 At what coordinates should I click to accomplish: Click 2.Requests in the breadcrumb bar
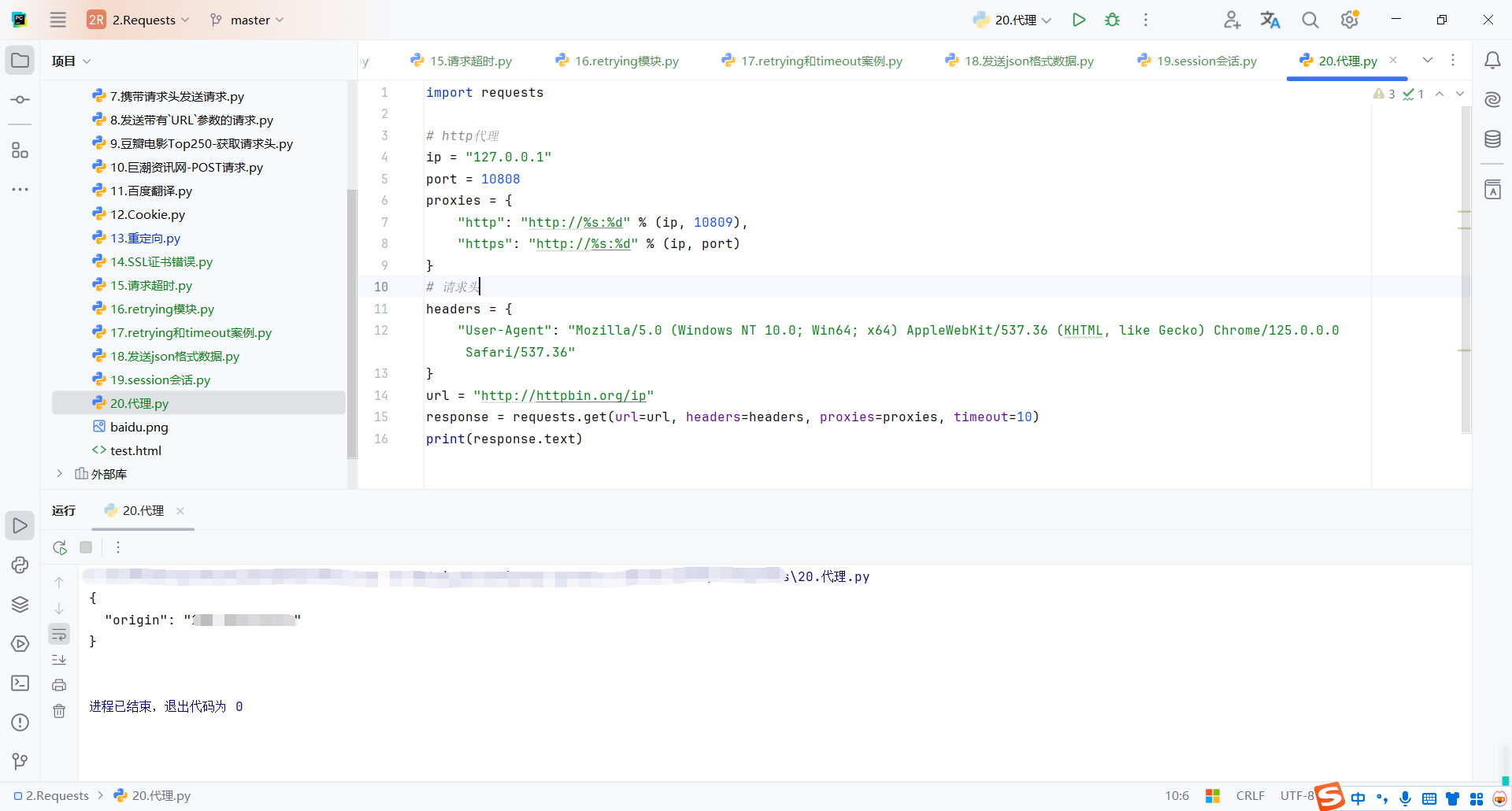[x=51, y=796]
